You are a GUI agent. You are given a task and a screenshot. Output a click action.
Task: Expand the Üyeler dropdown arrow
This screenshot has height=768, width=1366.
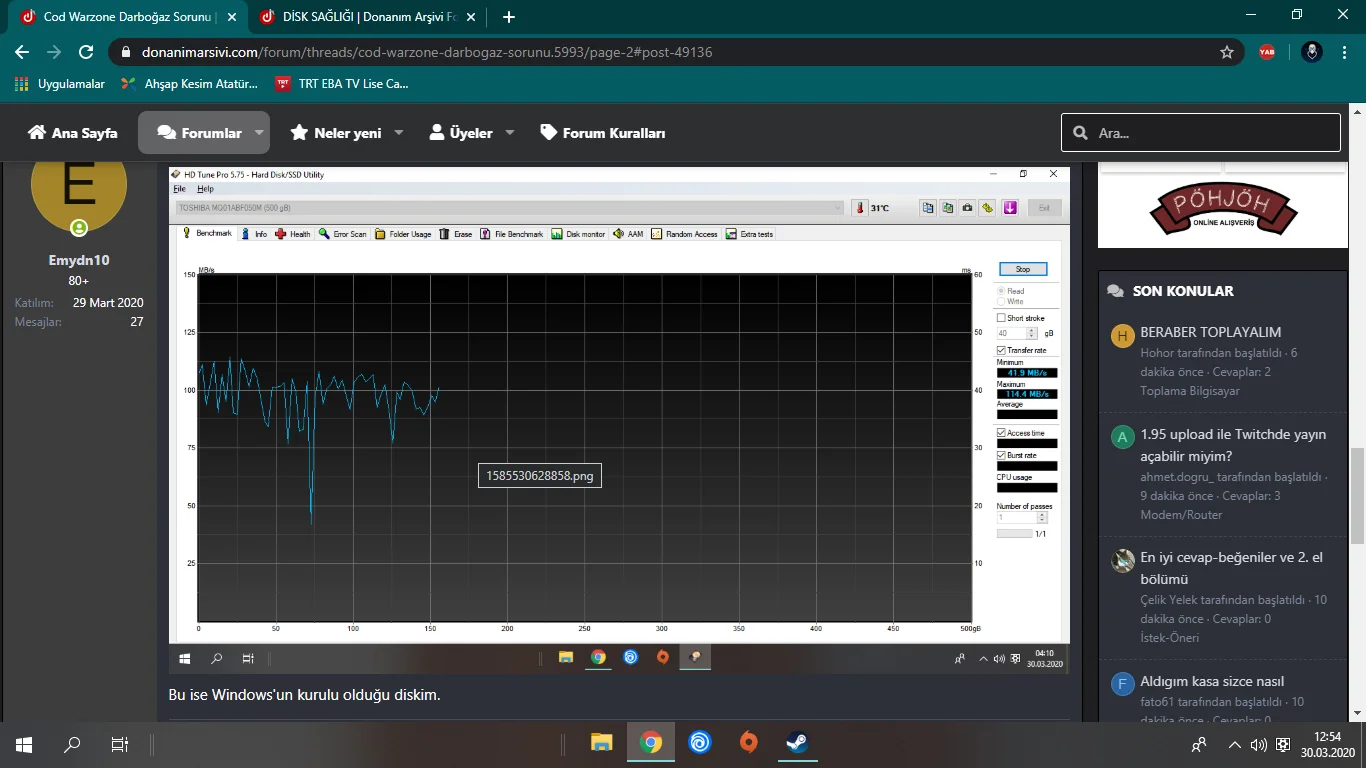tap(510, 133)
